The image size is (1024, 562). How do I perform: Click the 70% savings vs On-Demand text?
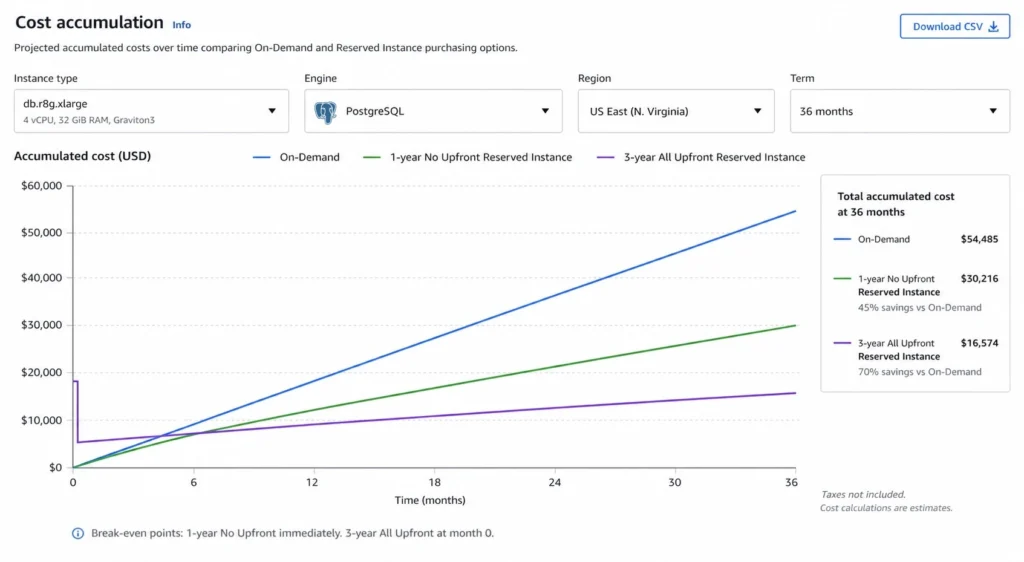[920, 372]
